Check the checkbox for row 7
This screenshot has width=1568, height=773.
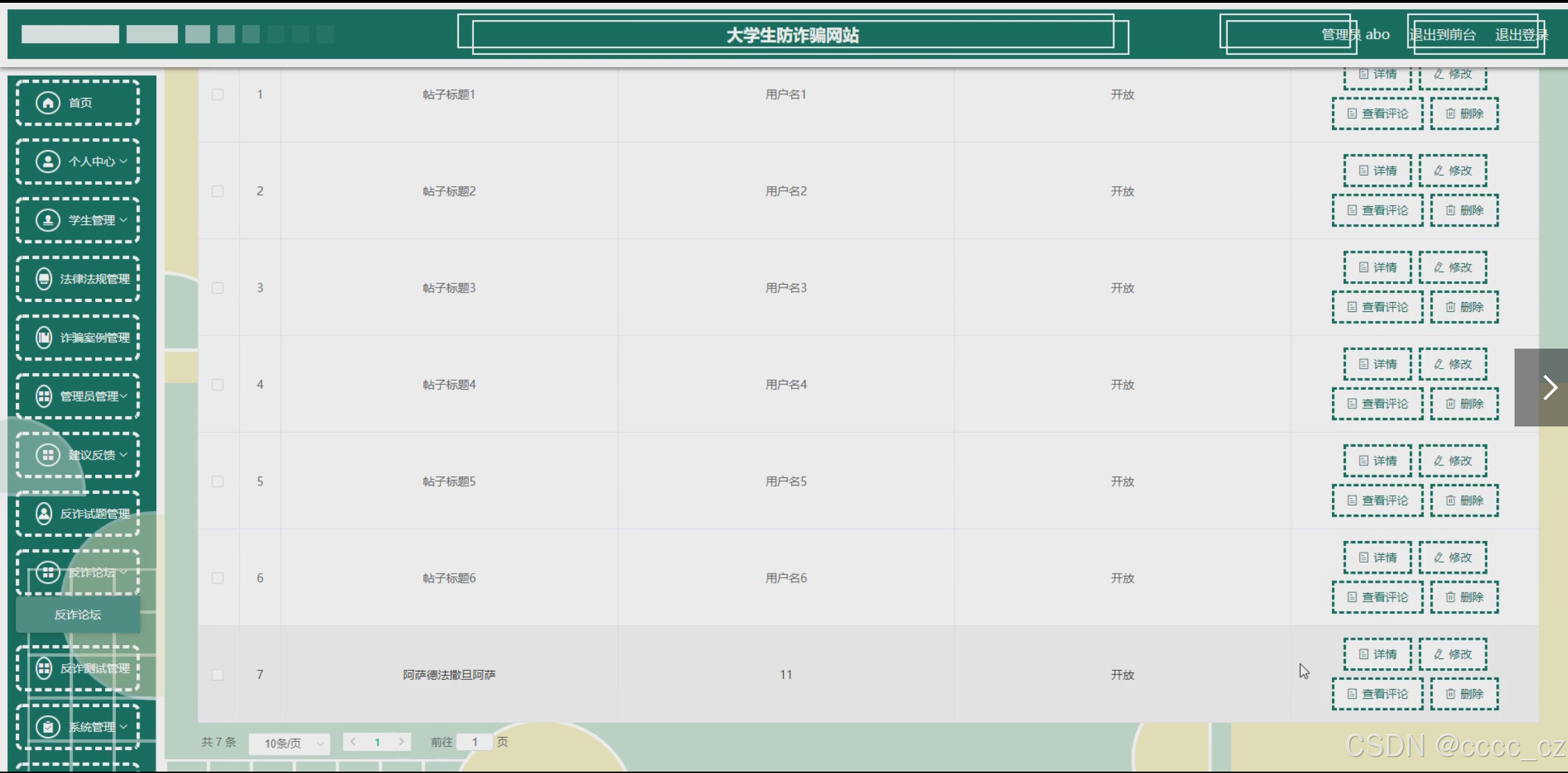click(x=218, y=675)
